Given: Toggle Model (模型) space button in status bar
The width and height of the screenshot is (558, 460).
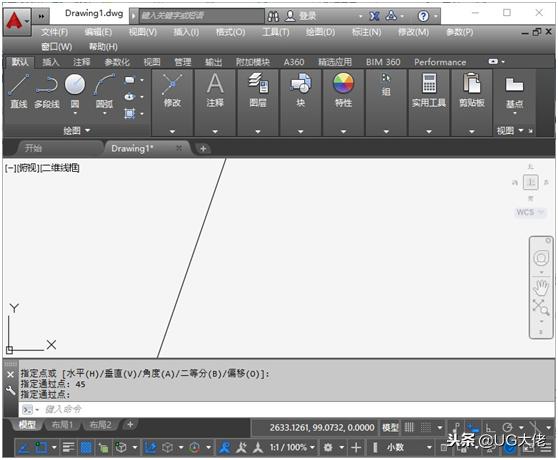Looking at the screenshot, I should click(390, 427).
